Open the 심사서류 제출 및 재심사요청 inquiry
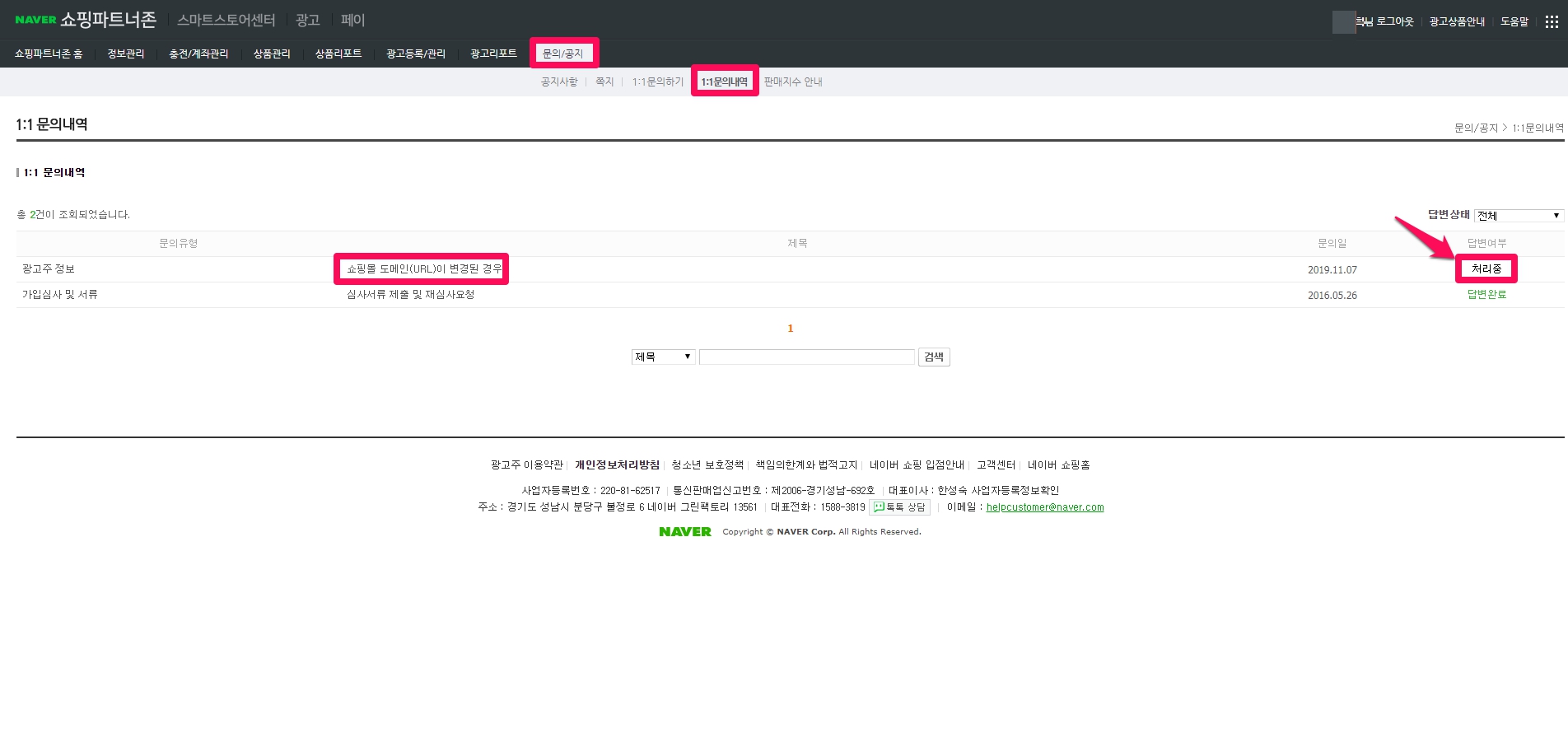 pos(410,295)
